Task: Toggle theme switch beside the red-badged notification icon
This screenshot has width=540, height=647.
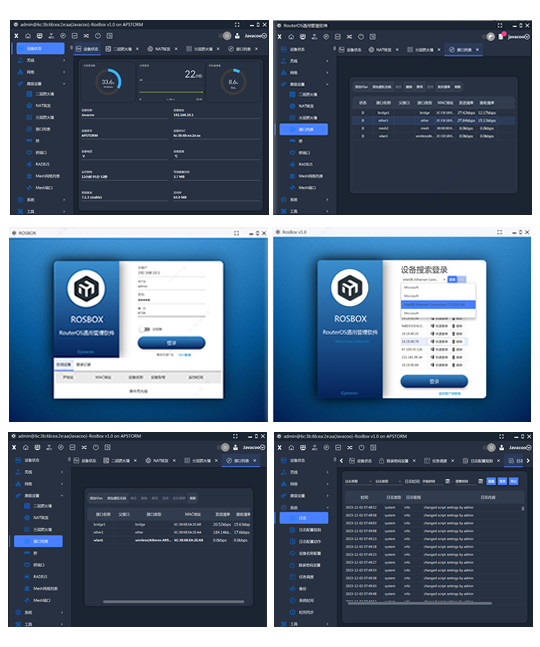Action: click(x=489, y=37)
